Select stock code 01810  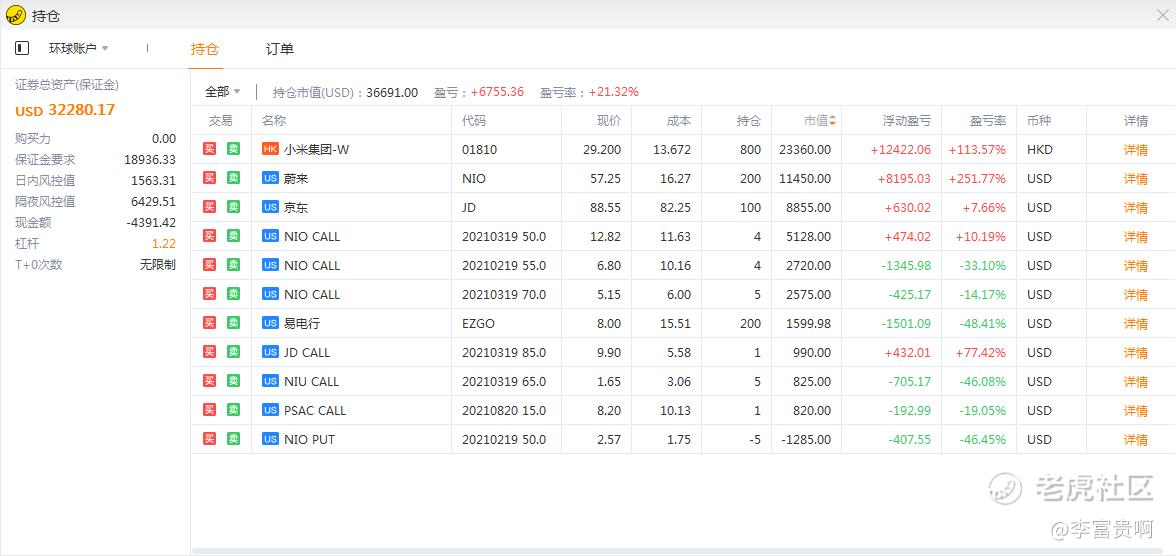click(479, 149)
